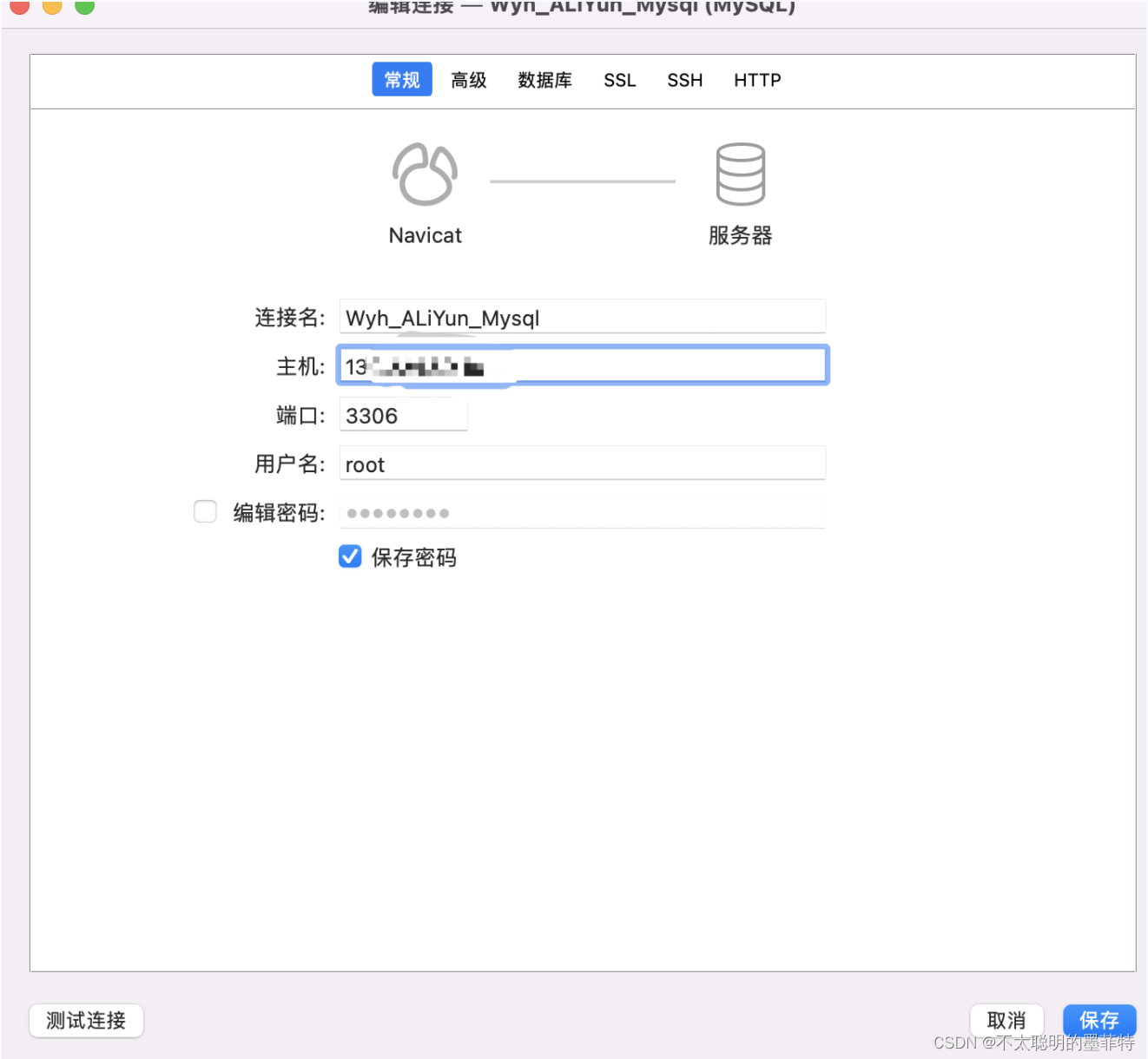Click the Navicat caption text
The width and height of the screenshot is (1148, 1059).
coord(426,235)
